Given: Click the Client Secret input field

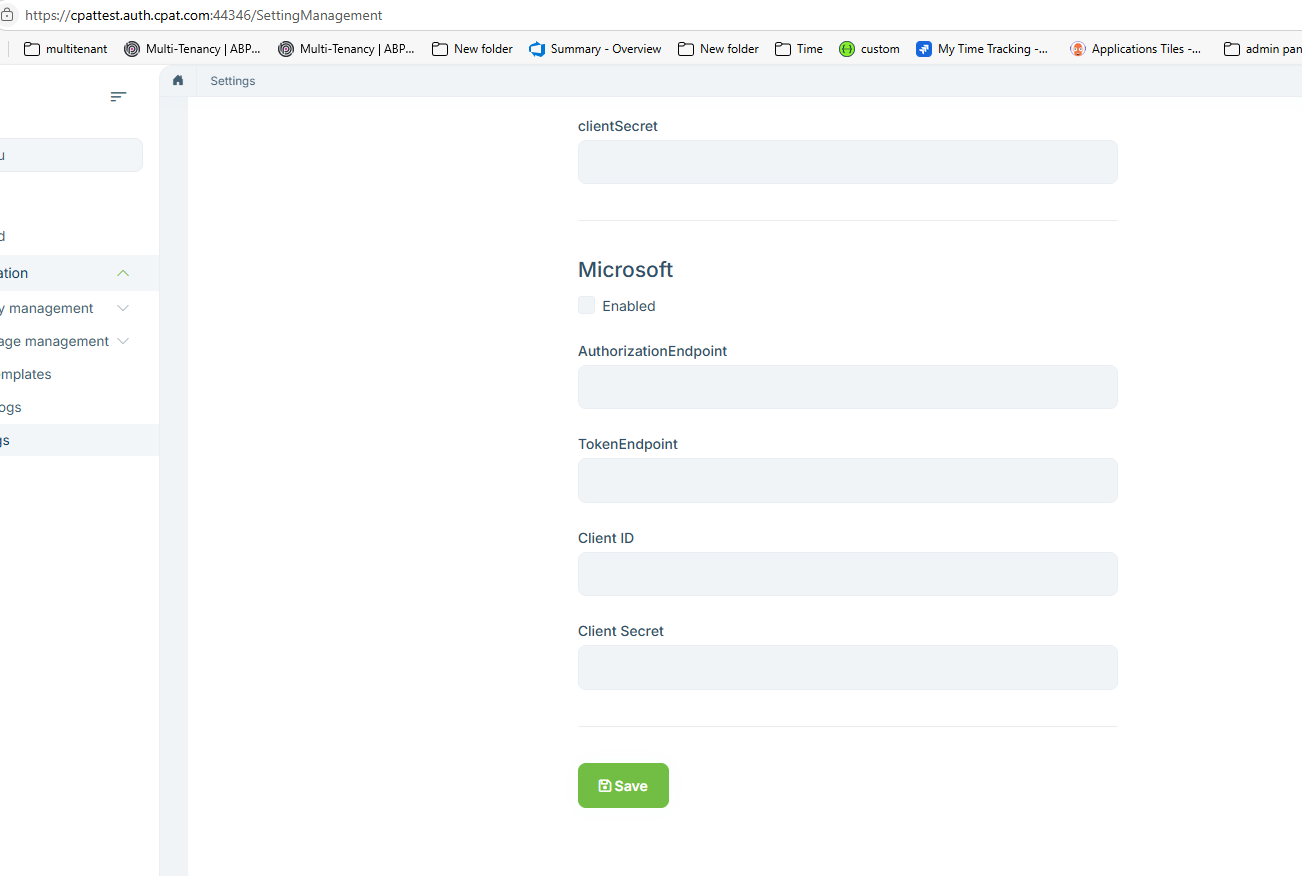Looking at the screenshot, I should pos(847,667).
